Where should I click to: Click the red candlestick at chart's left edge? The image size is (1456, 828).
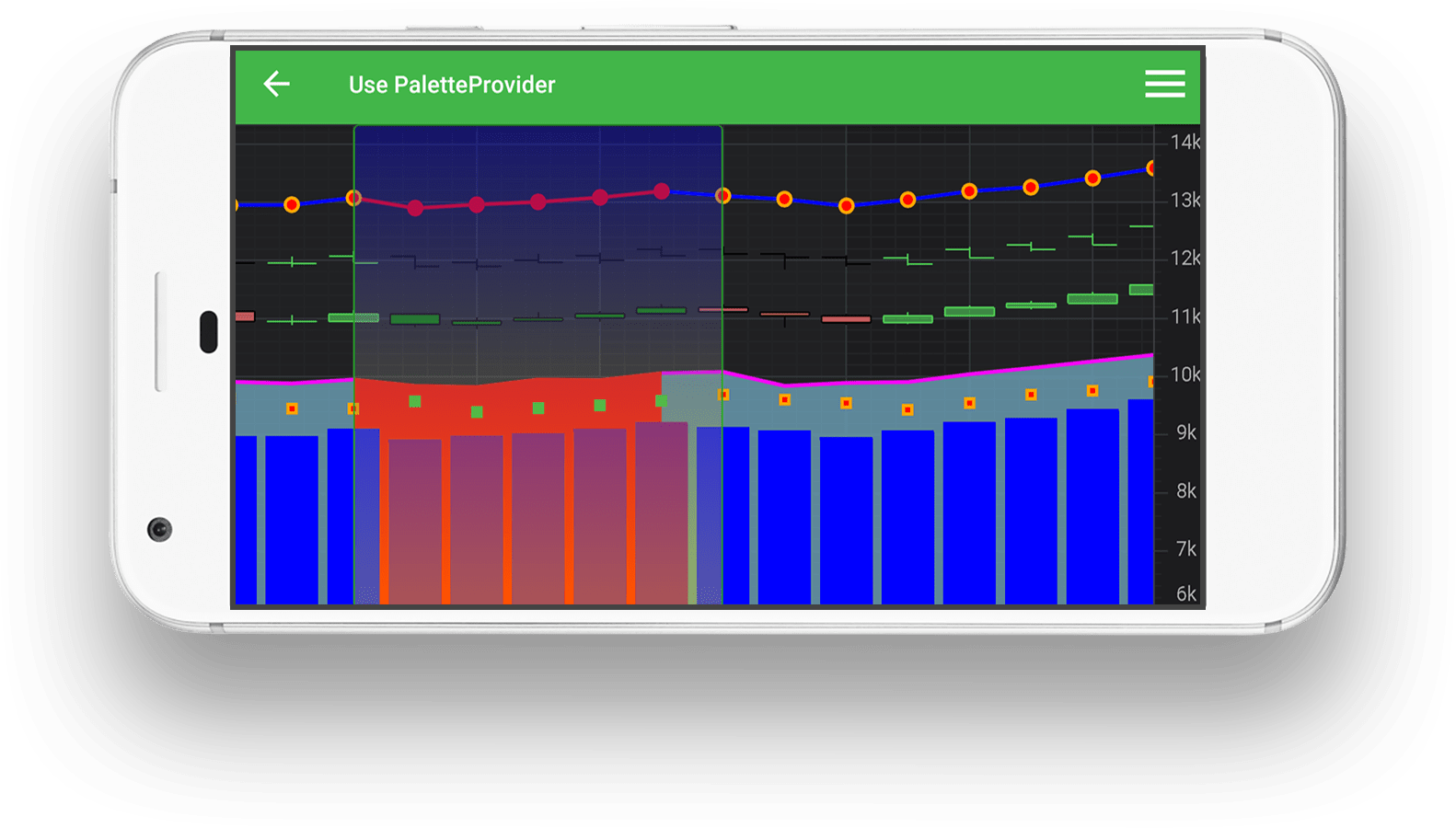(245, 316)
